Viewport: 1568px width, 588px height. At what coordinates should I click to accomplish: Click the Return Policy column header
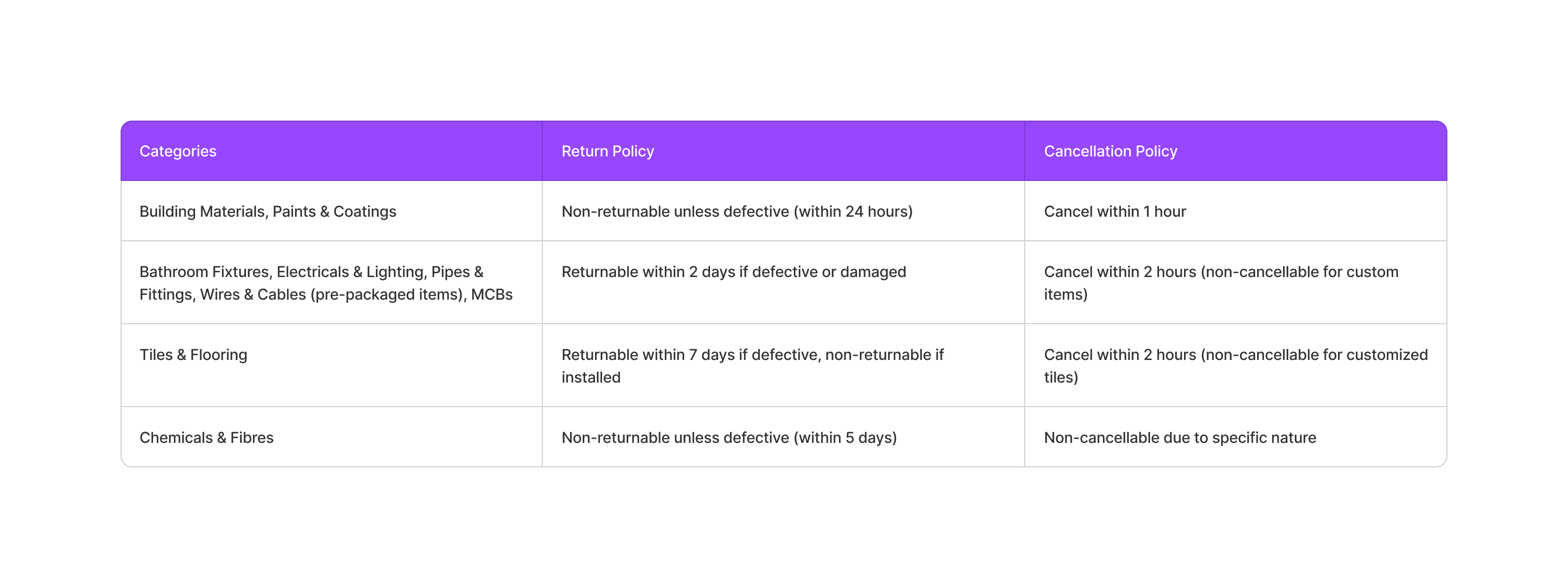pyautogui.click(x=607, y=151)
